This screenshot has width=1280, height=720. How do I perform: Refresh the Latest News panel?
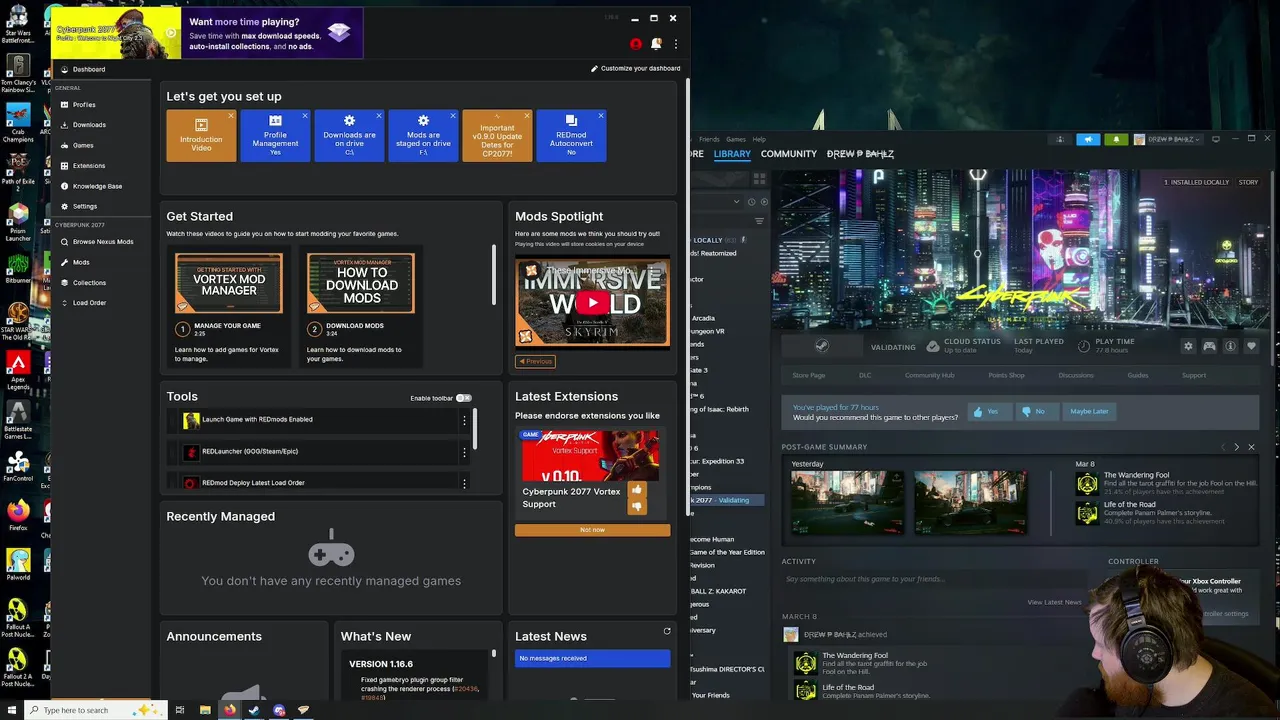coord(667,631)
